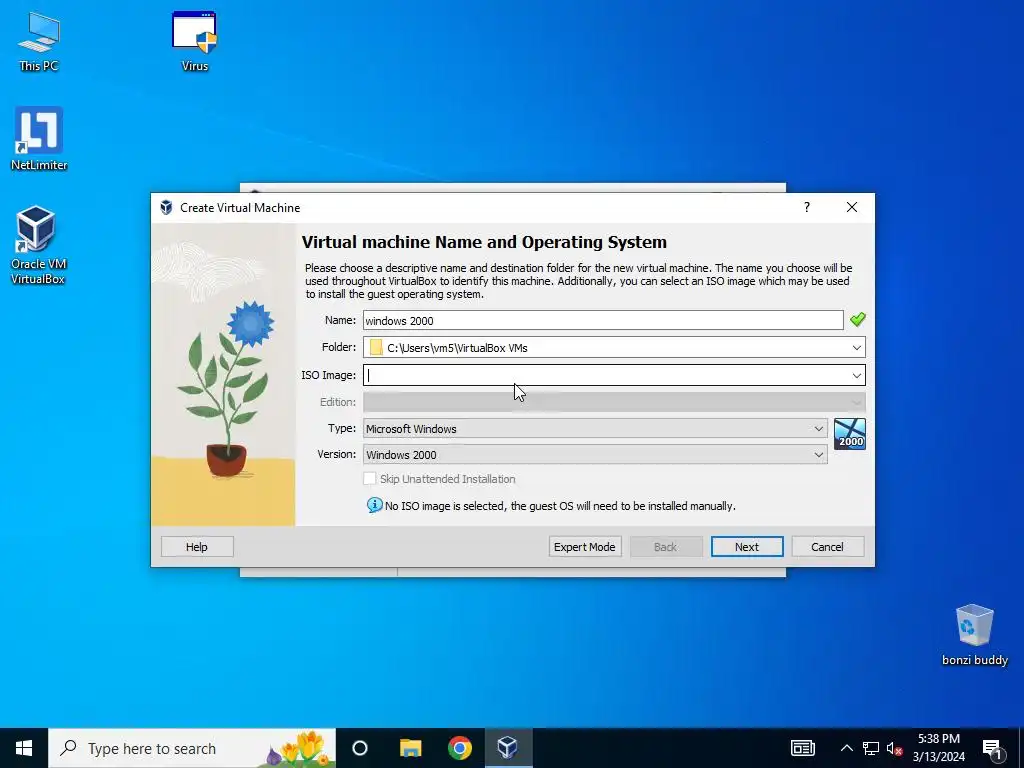
Task: Click Next to continue the wizard
Action: (746, 547)
